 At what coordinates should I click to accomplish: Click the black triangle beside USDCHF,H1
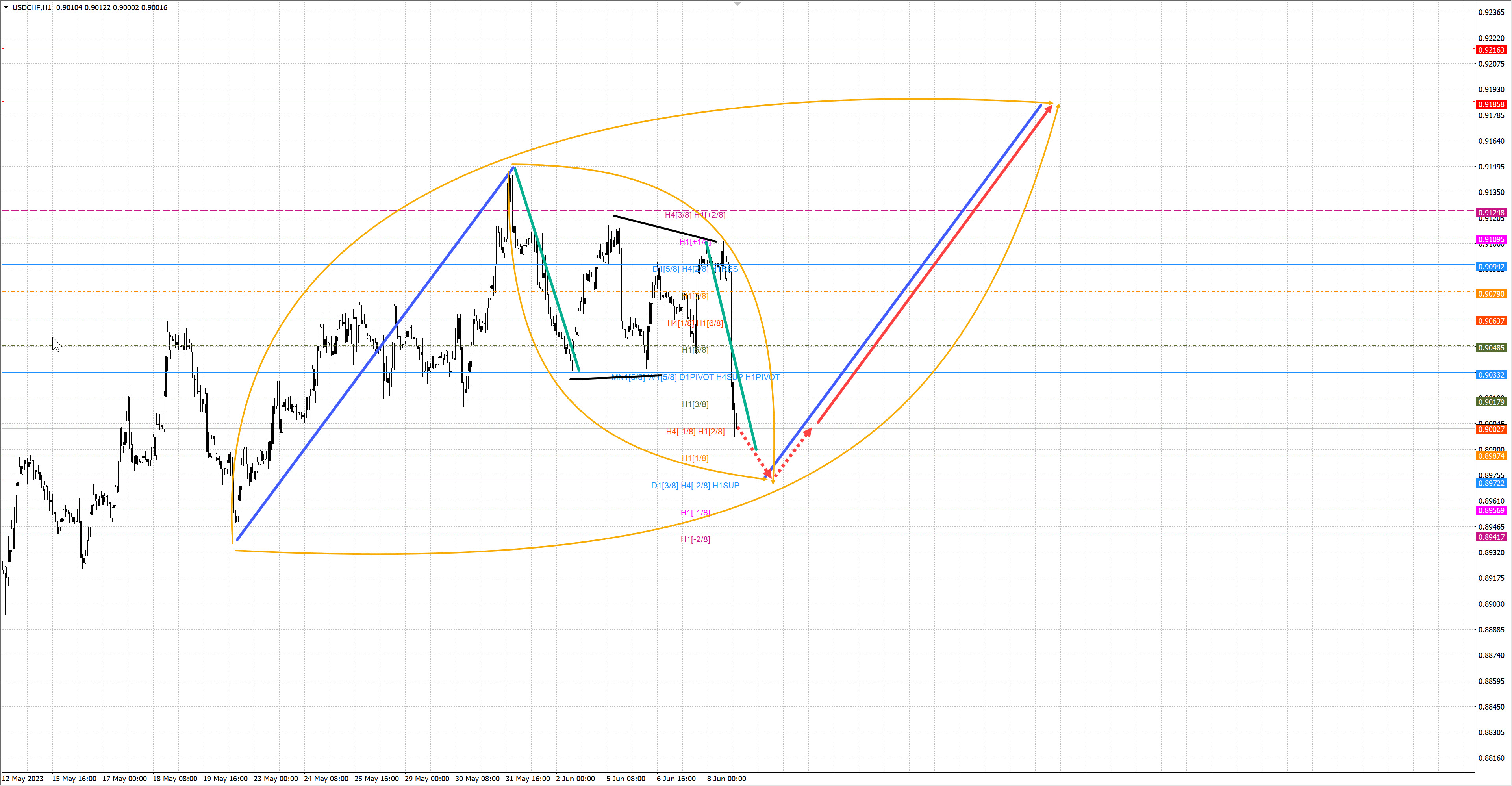pos(6,7)
